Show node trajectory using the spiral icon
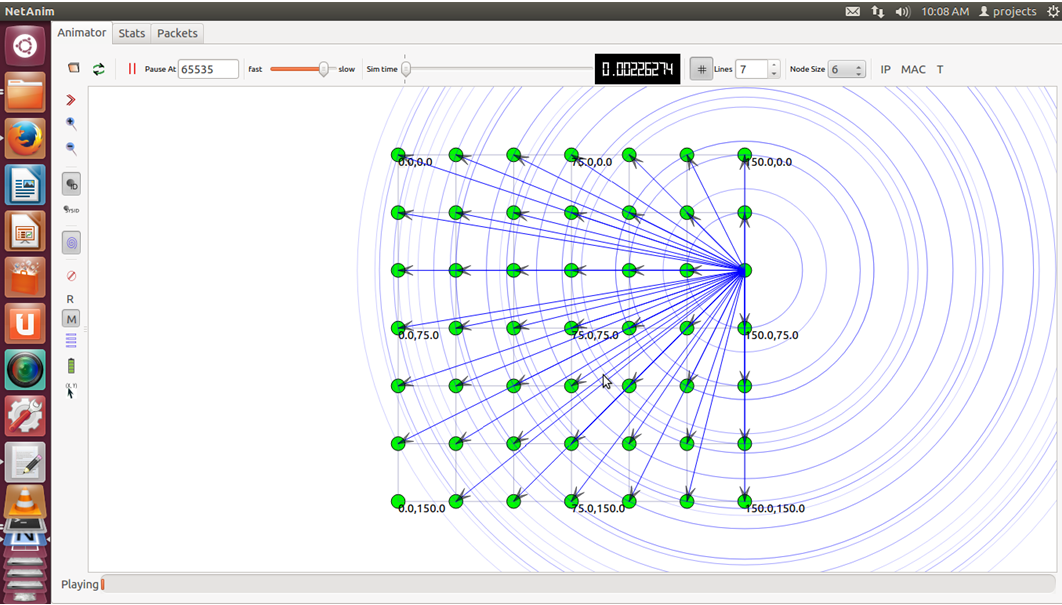The image size is (1062, 605). [x=71, y=241]
